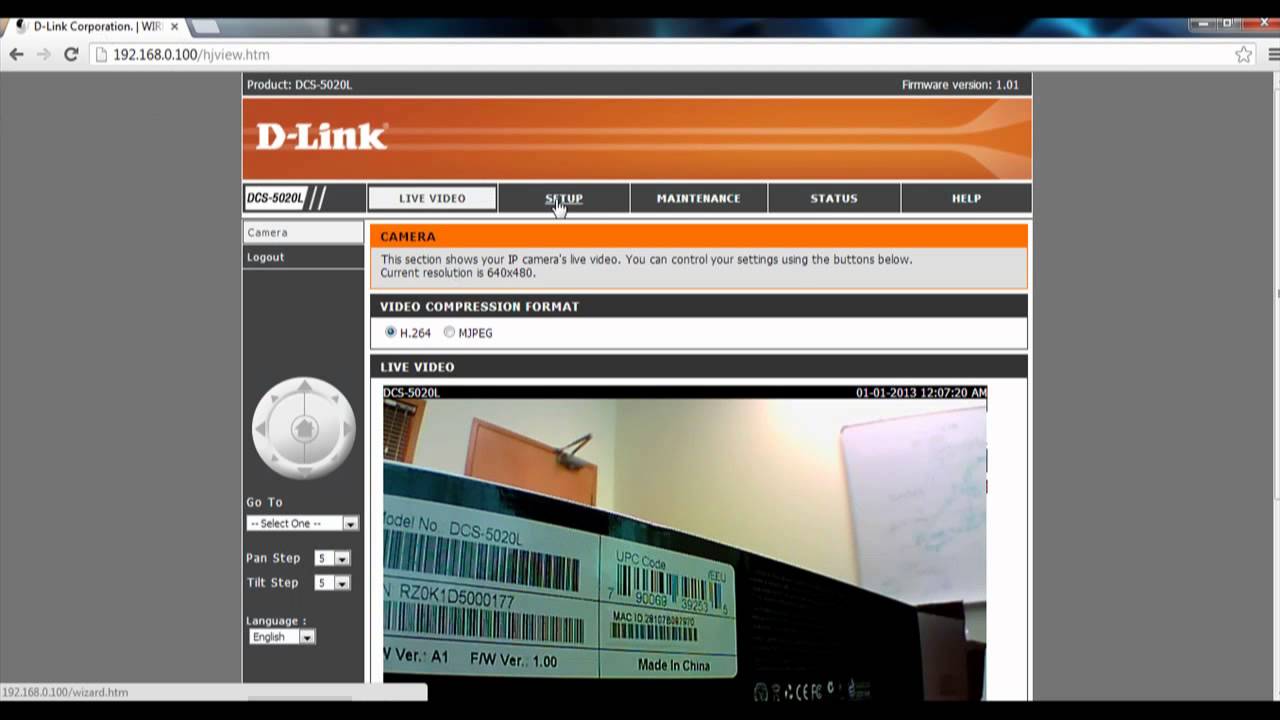Click the 'Product: DCS-5020L' text

(299, 85)
